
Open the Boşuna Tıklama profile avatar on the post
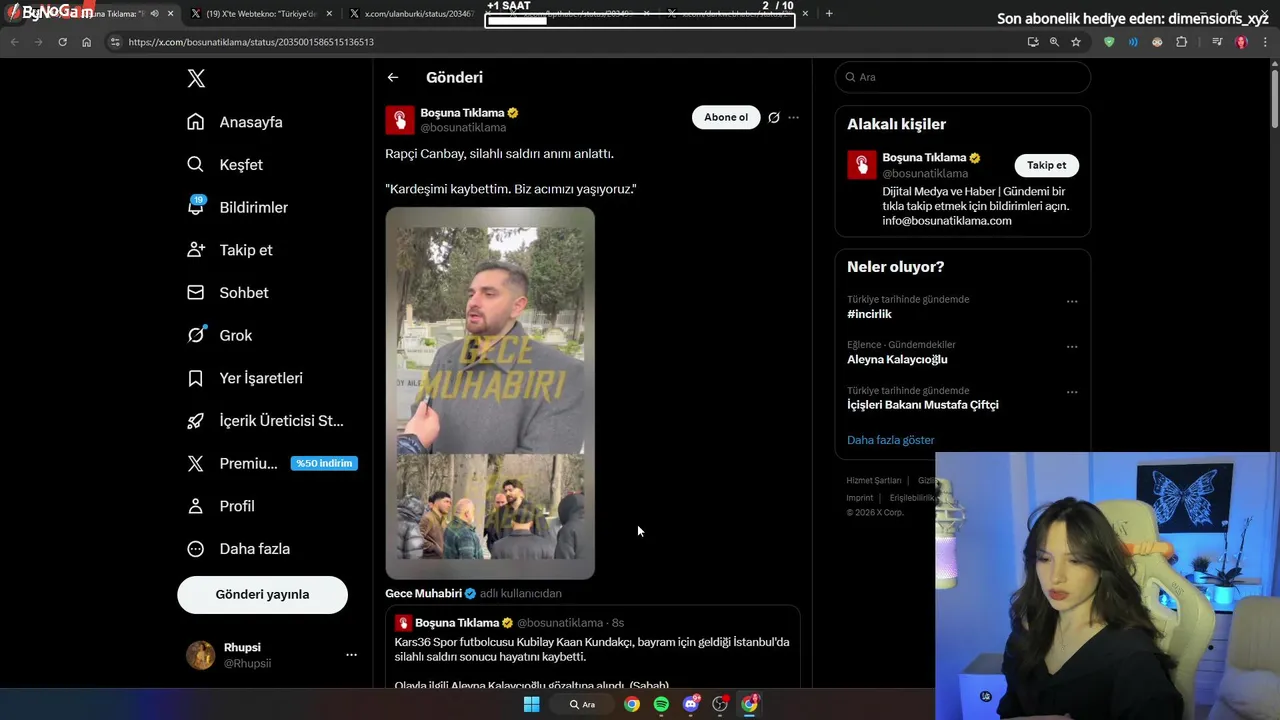point(400,120)
